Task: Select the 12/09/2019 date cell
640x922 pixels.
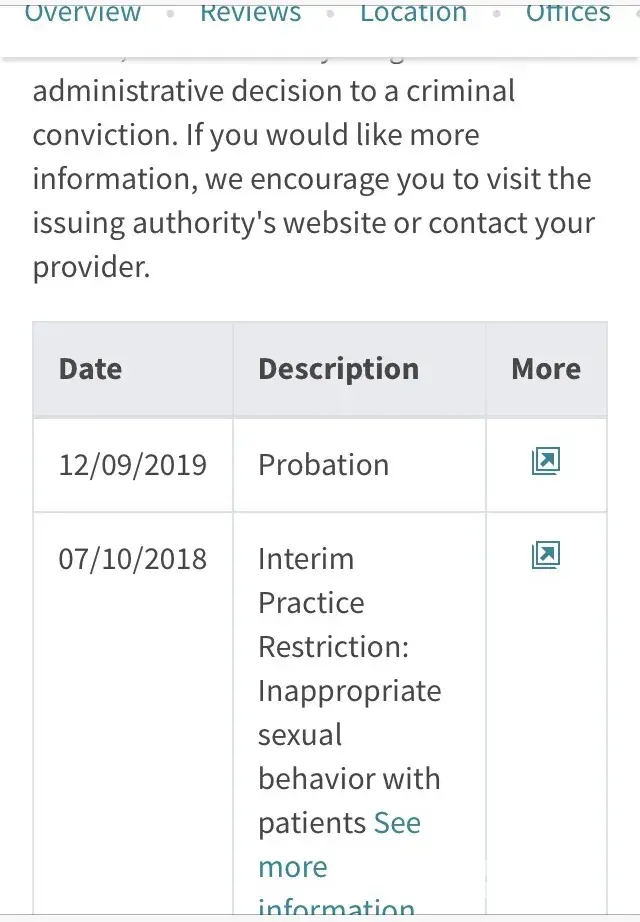Action: (x=132, y=465)
